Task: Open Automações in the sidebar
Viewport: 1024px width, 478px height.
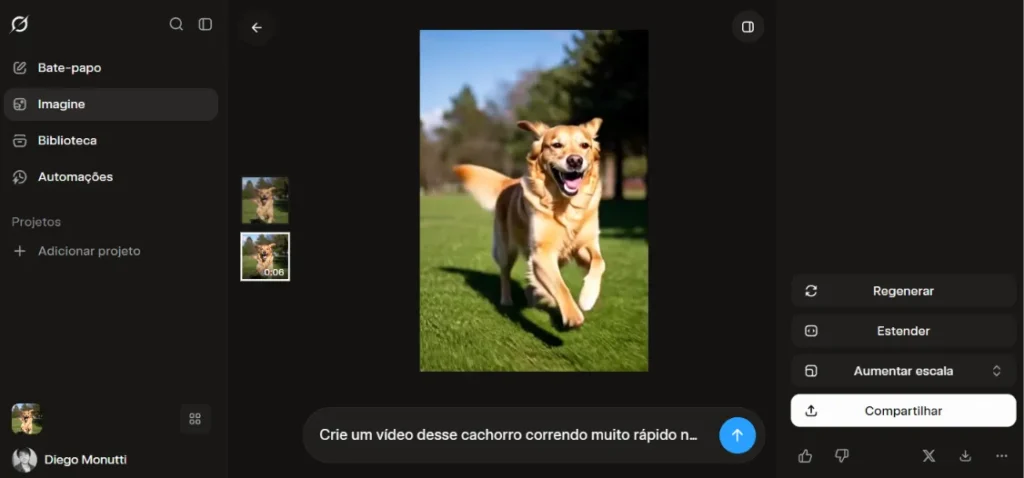Action: coord(111,177)
